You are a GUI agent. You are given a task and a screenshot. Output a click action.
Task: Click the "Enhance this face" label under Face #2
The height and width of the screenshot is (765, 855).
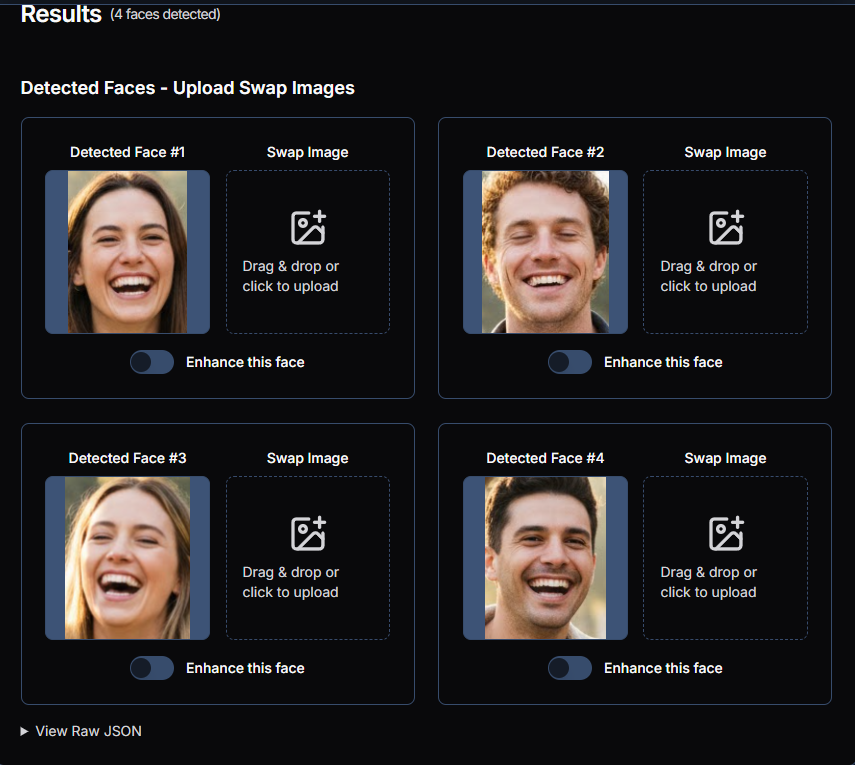(663, 362)
